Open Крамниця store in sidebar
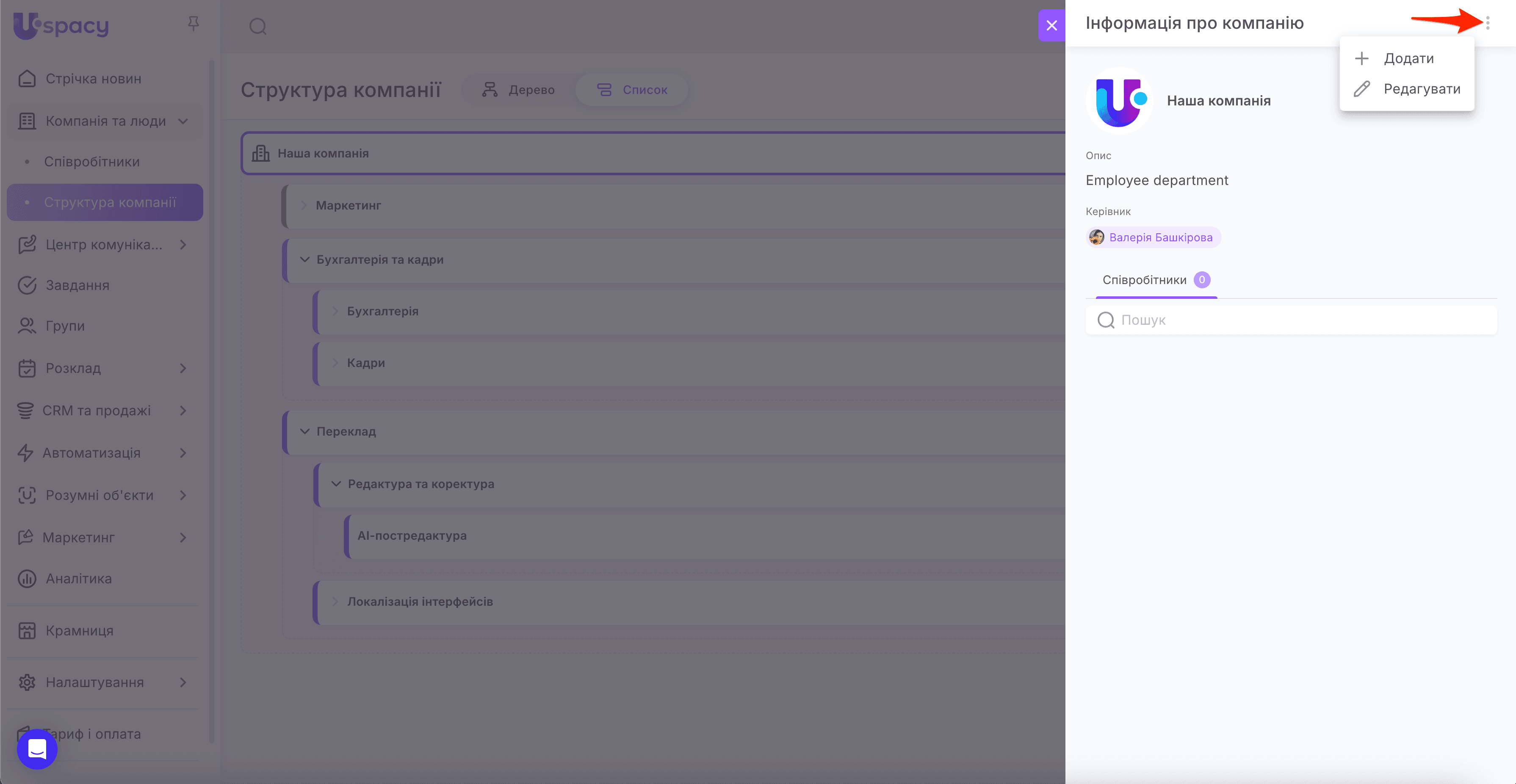The width and height of the screenshot is (1516, 784). coord(80,630)
